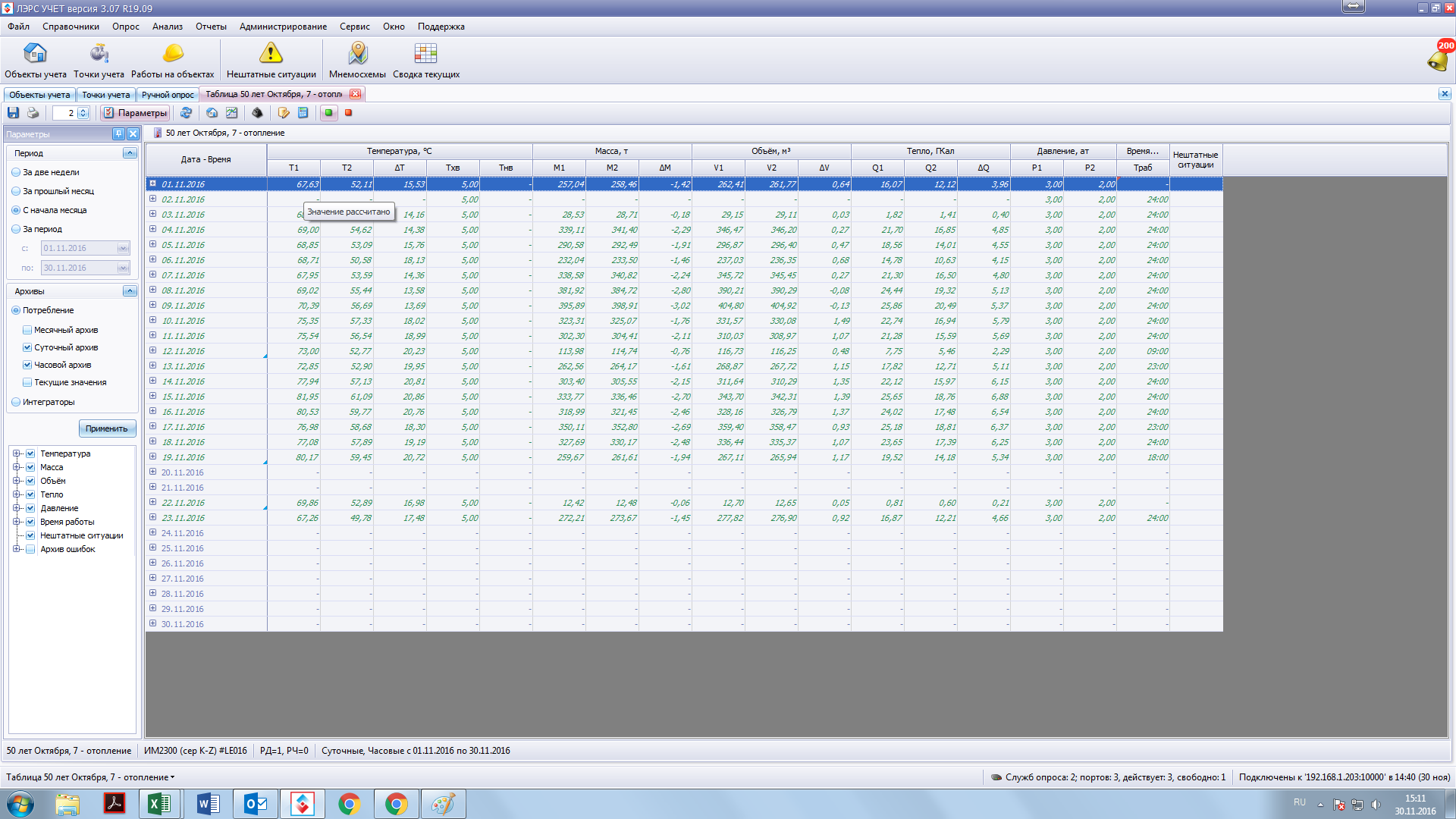Print the table via printer icon

pyautogui.click(x=33, y=113)
